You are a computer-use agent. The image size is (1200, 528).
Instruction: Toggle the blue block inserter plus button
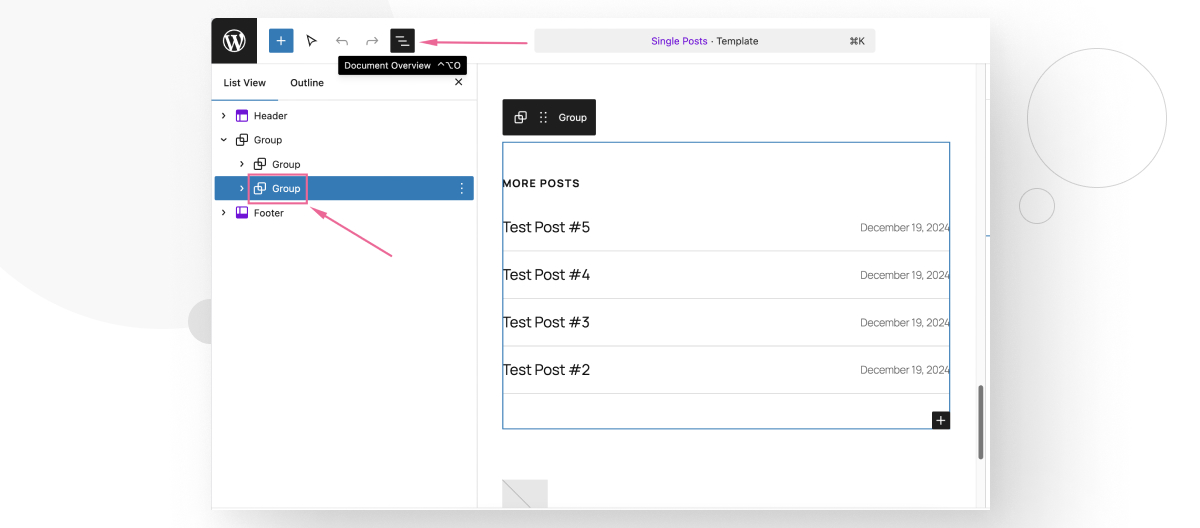pos(281,41)
